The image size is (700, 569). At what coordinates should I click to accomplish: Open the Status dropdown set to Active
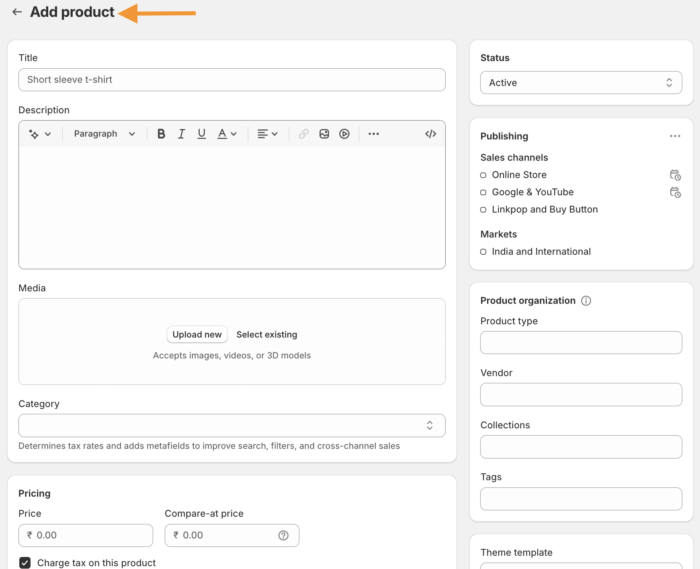581,83
